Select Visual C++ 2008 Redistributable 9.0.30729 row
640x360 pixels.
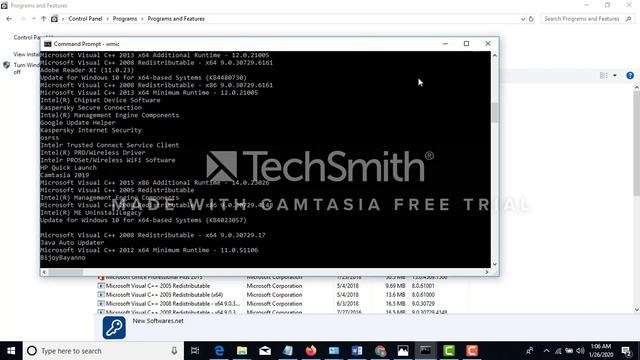point(282,304)
